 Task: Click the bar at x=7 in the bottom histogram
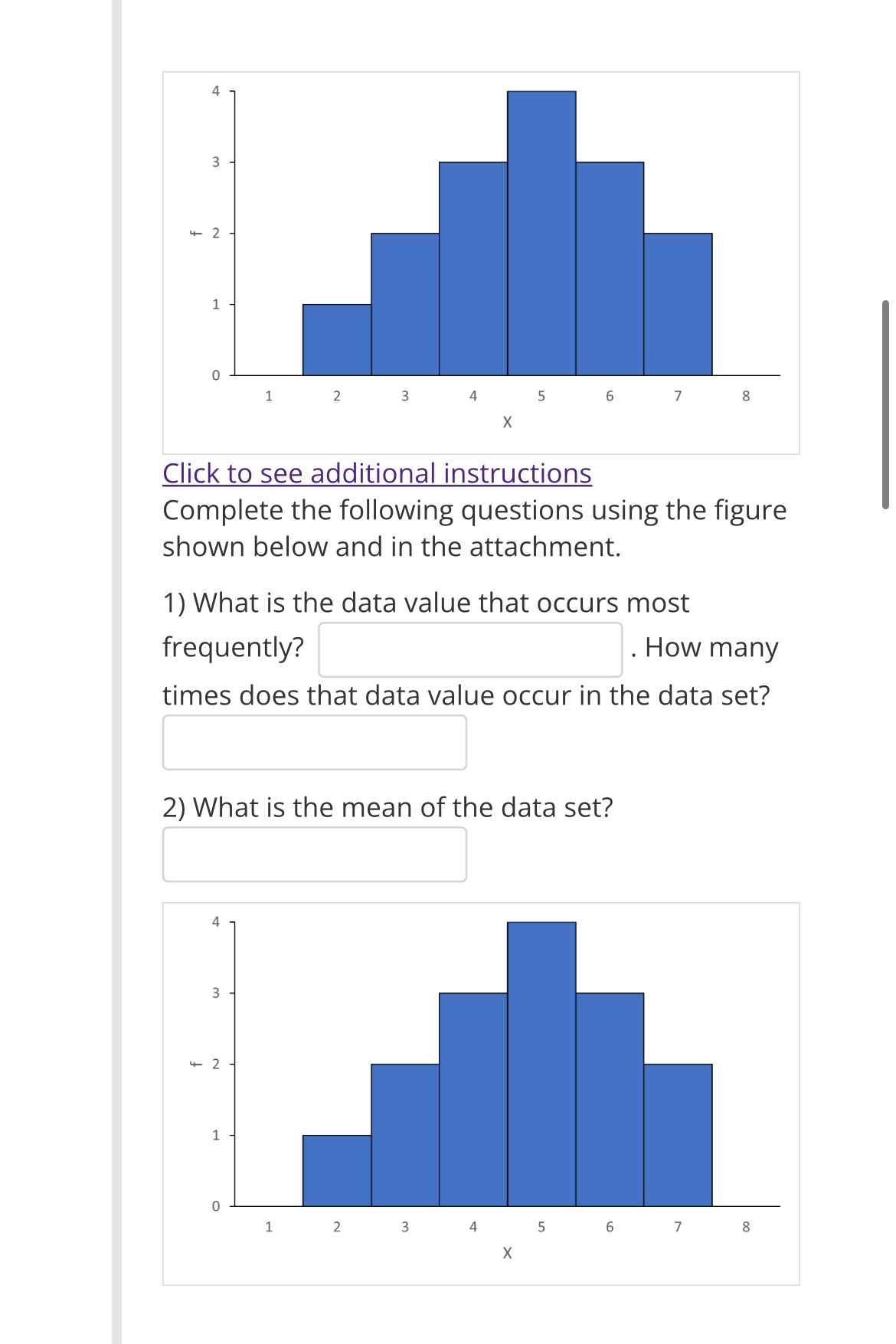[678, 1149]
